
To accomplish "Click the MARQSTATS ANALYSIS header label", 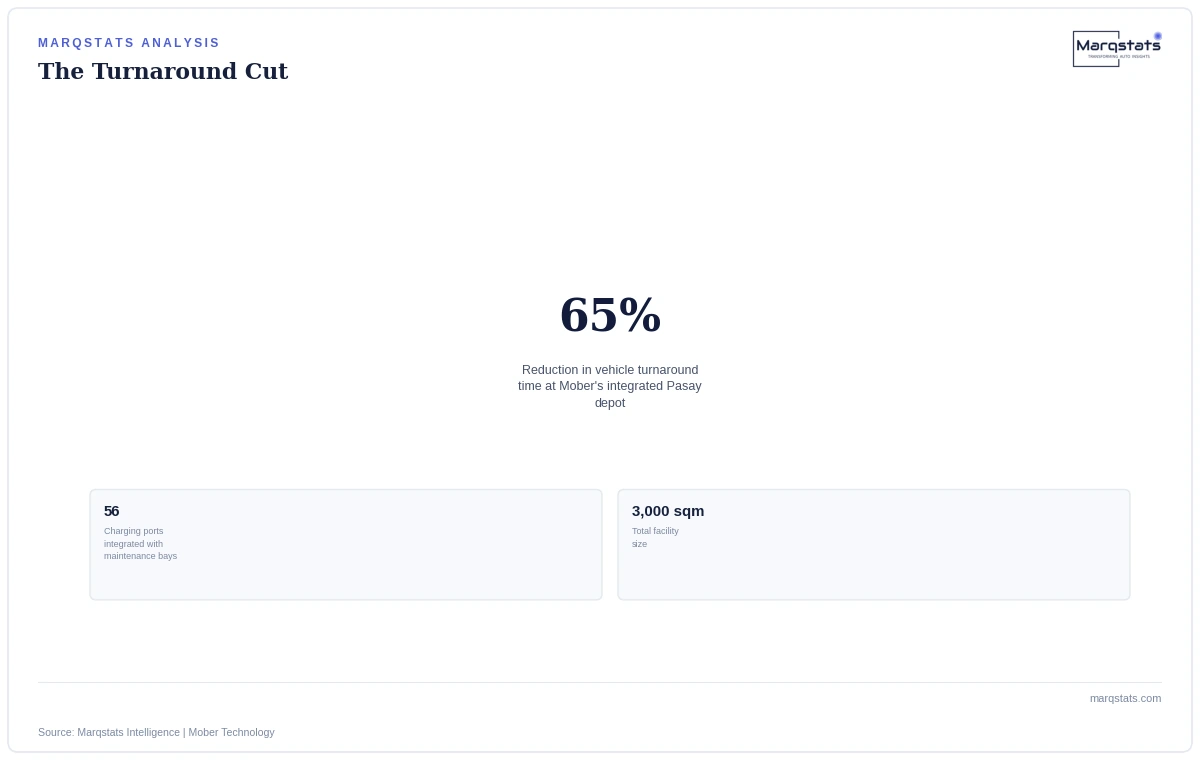I will pyautogui.click(x=129, y=43).
